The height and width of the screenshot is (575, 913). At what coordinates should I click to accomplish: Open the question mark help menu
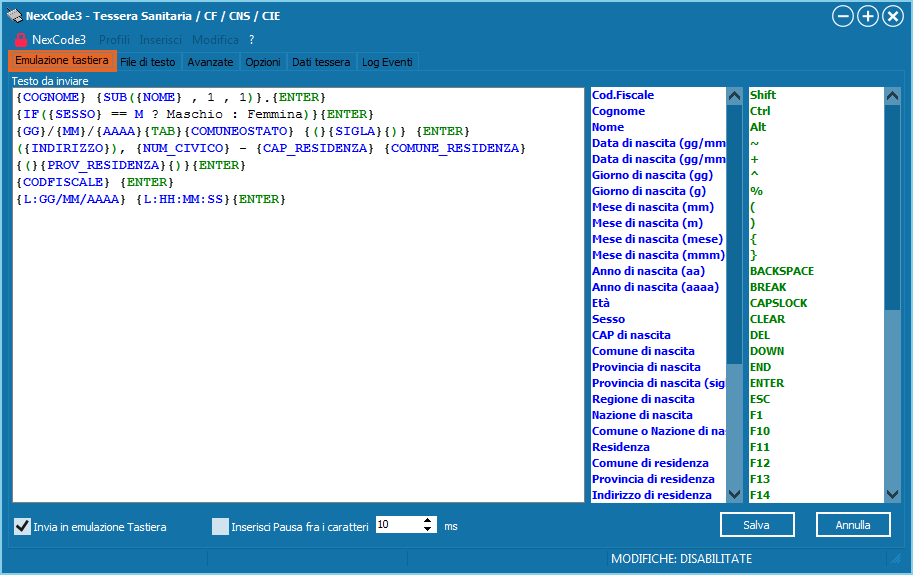tap(252, 40)
